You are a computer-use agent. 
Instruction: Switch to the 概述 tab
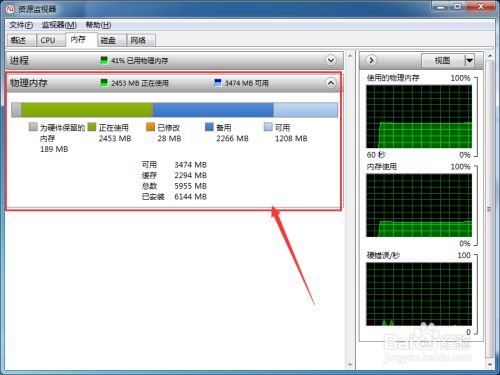[x=21, y=40]
